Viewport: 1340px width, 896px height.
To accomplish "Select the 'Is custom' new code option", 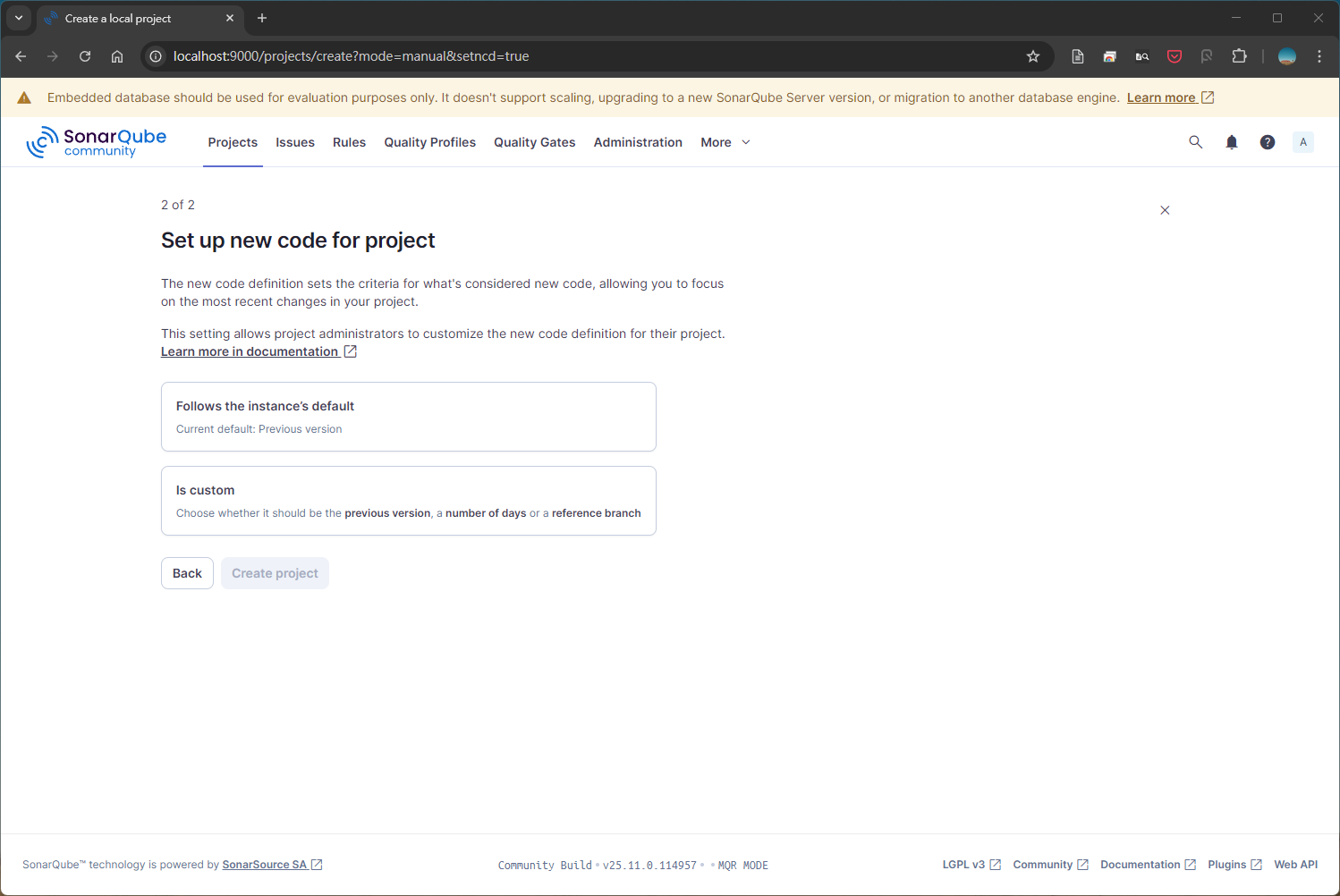I will coord(408,501).
